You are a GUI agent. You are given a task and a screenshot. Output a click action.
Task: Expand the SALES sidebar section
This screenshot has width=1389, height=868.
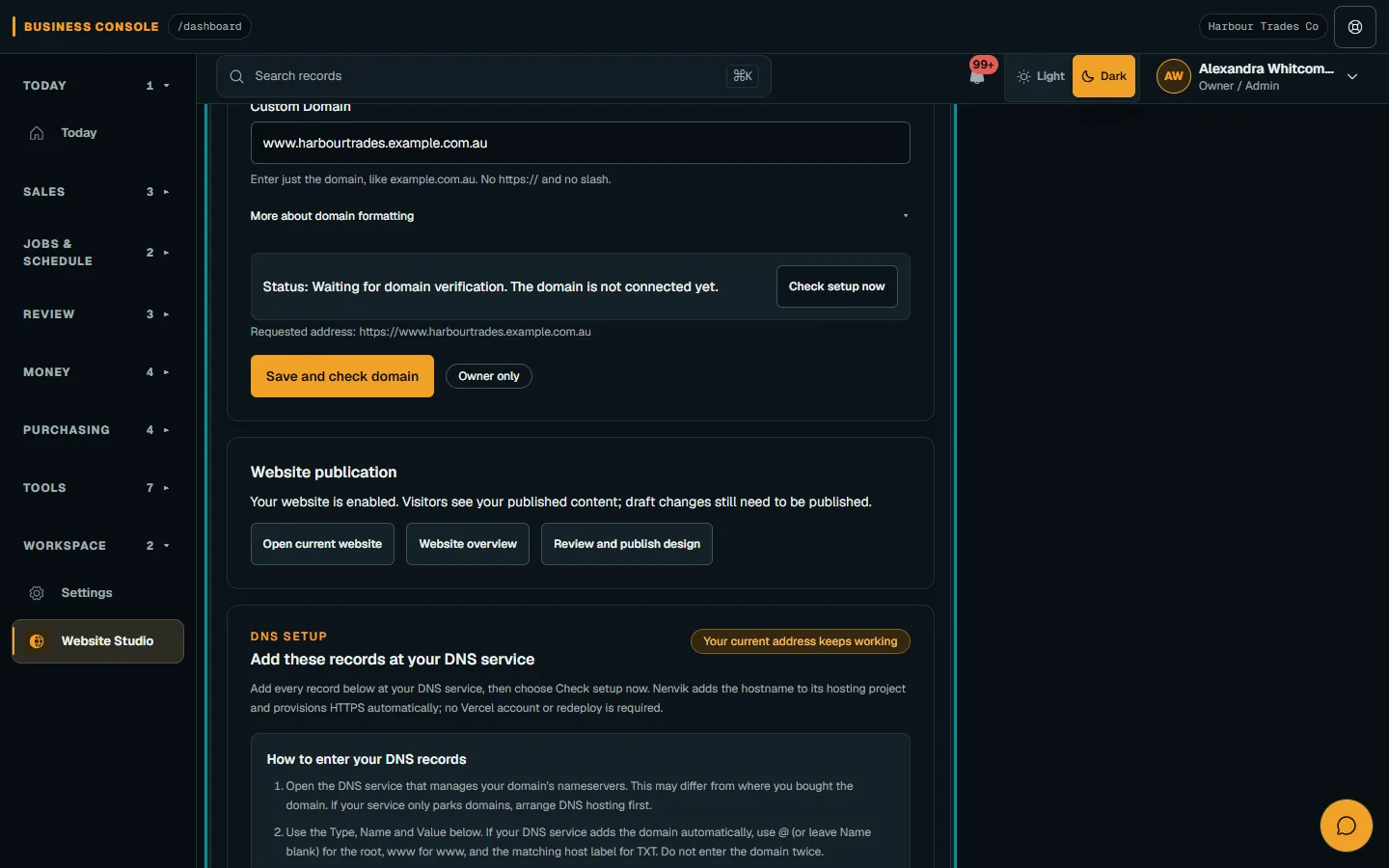[96, 192]
